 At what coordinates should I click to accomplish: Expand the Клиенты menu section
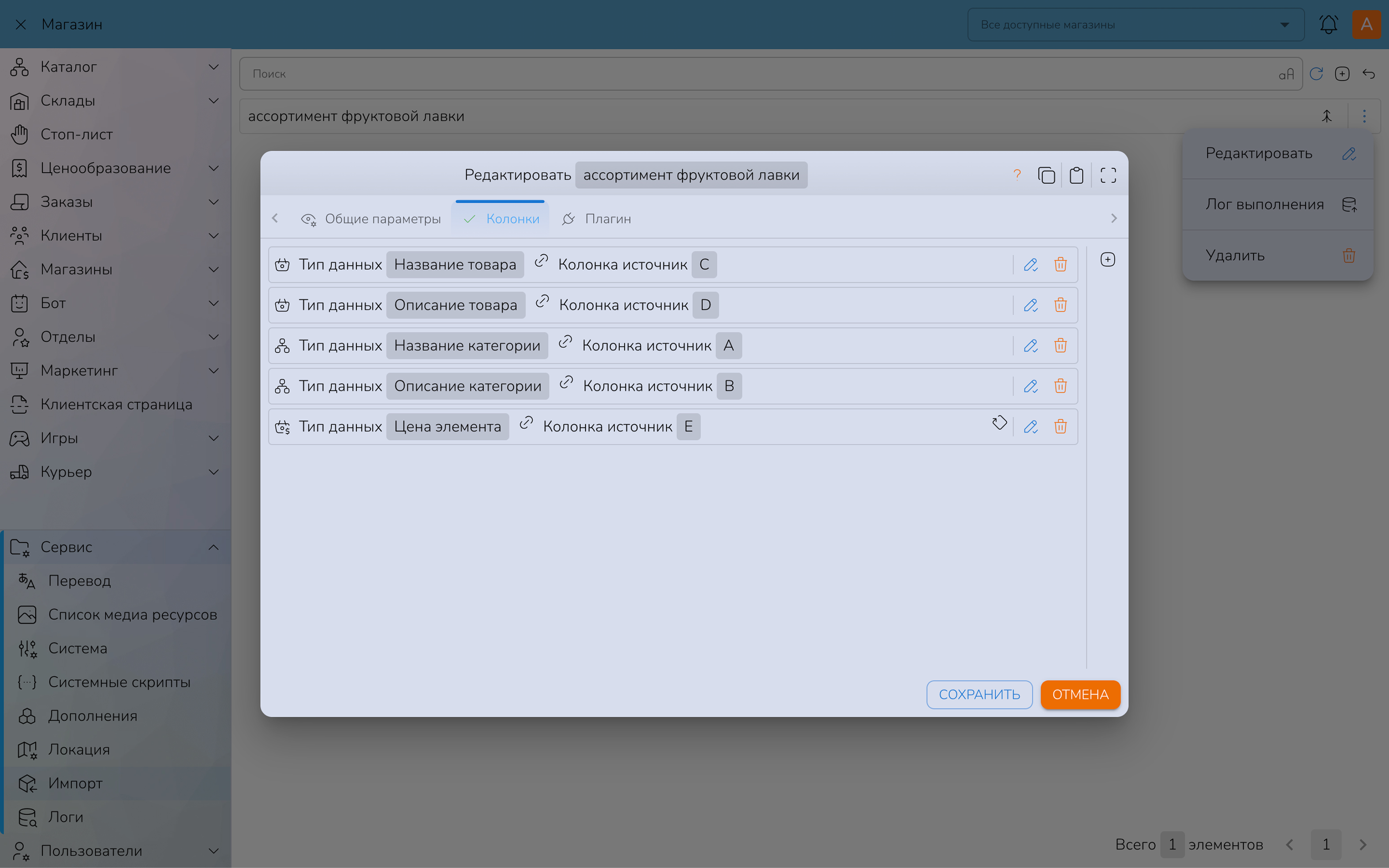(115, 236)
